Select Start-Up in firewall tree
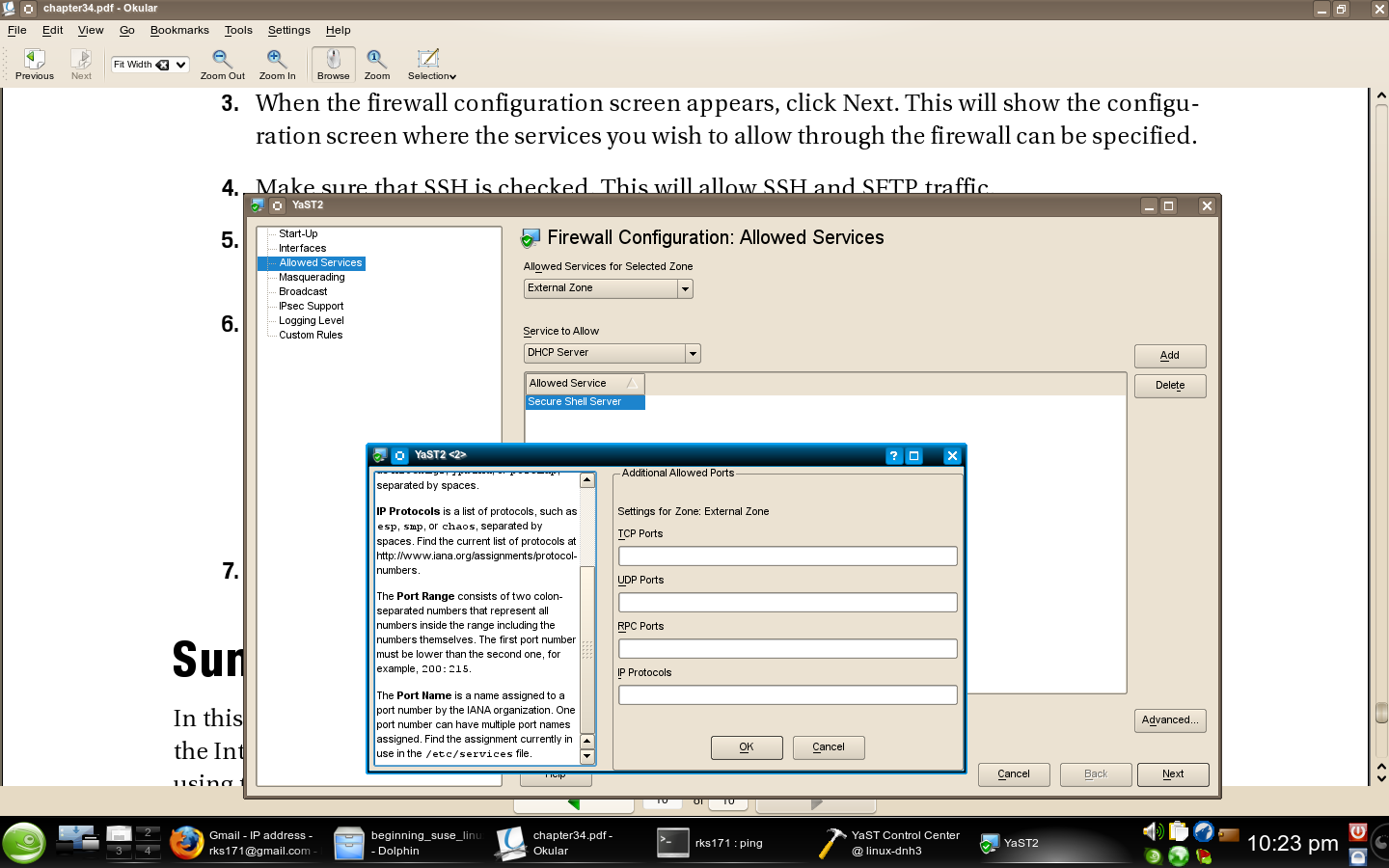Screen dimensions: 1389x868 pos(298,234)
